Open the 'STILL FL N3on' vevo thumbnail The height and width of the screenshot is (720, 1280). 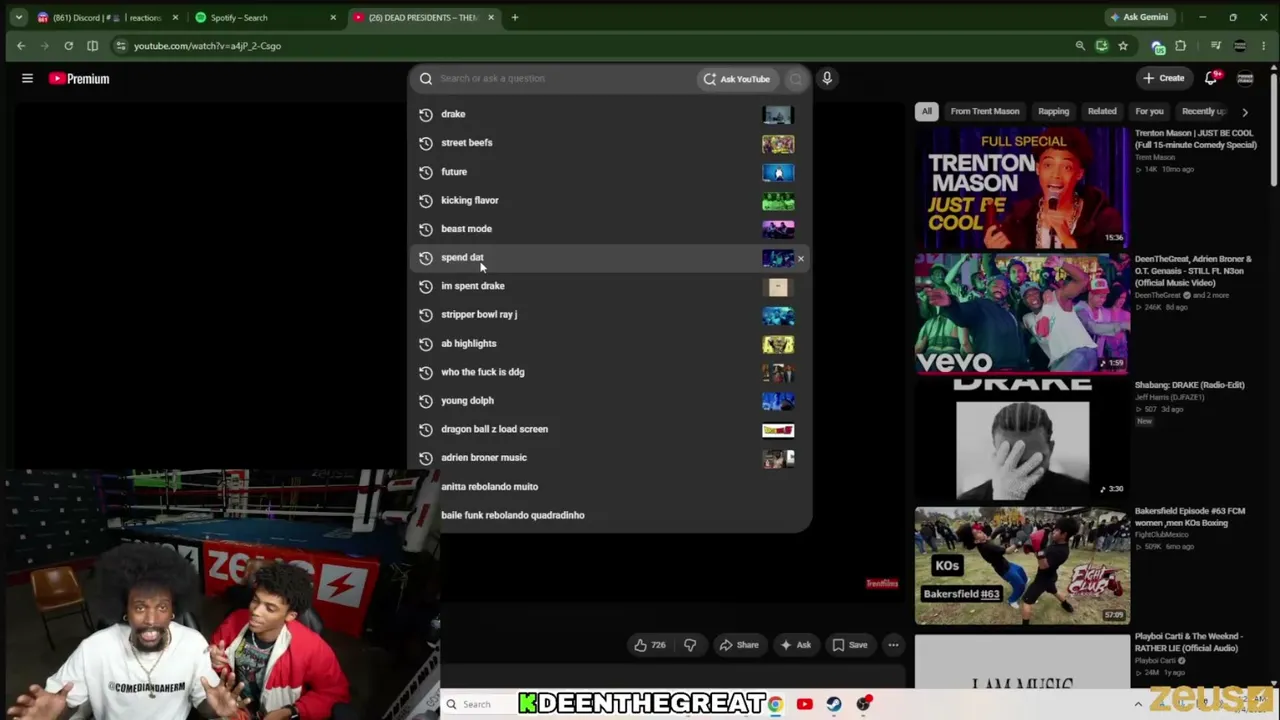point(1022,313)
